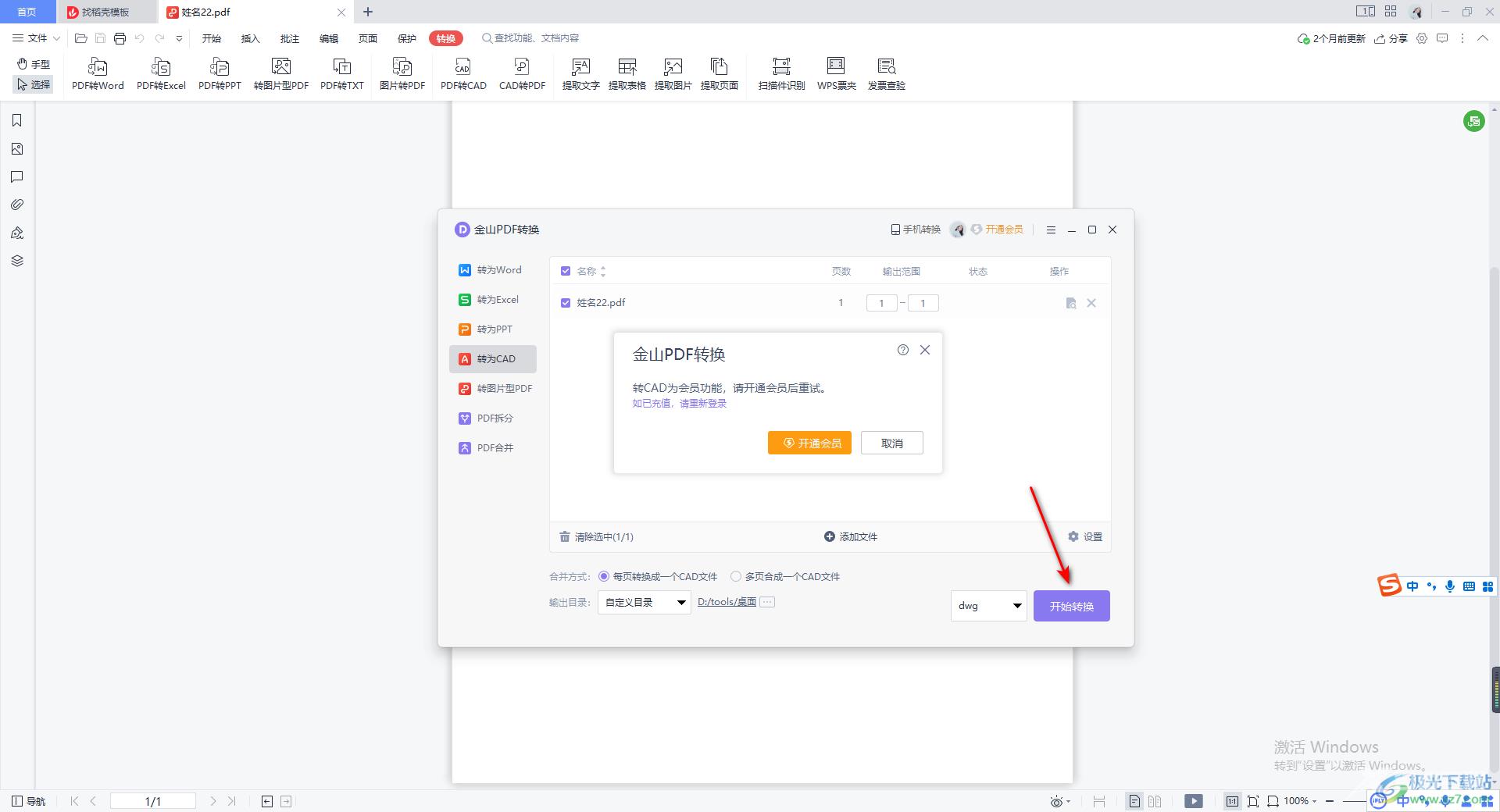Switch to the 批注 ribbon tab
The width and height of the screenshot is (1500, 812).
289,38
